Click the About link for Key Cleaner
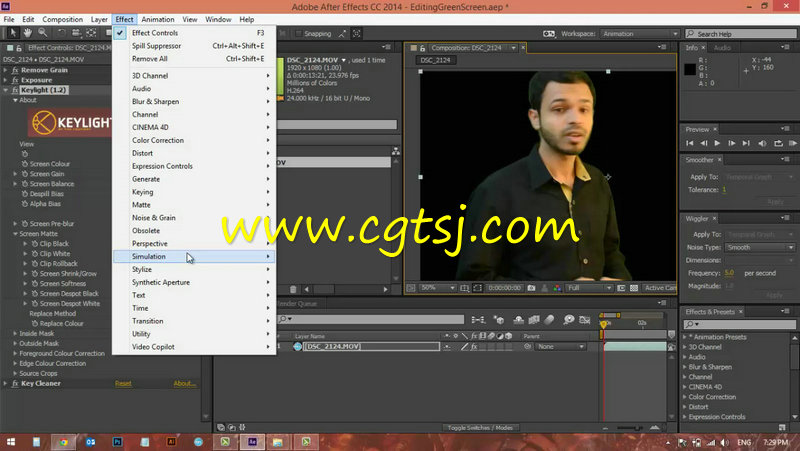The width and height of the screenshot is (800, 451). tap(184, 384)
